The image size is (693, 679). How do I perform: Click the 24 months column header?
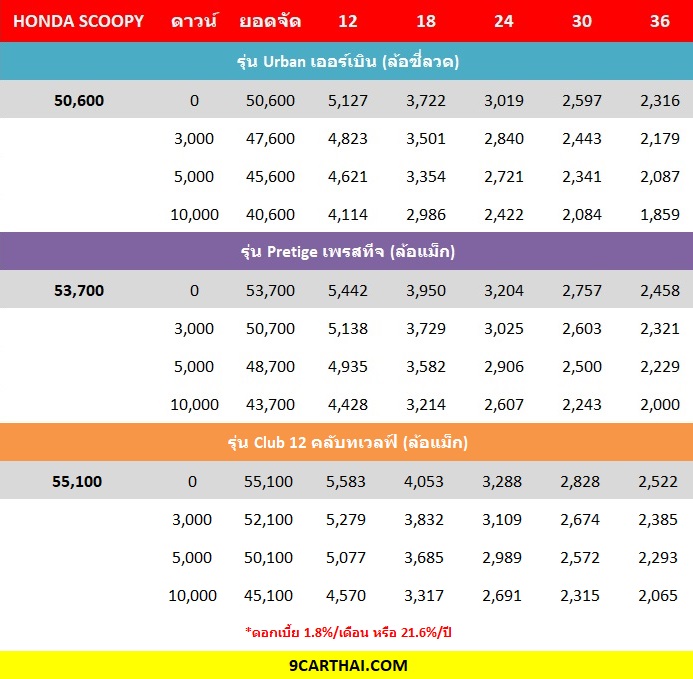[504, 21]
